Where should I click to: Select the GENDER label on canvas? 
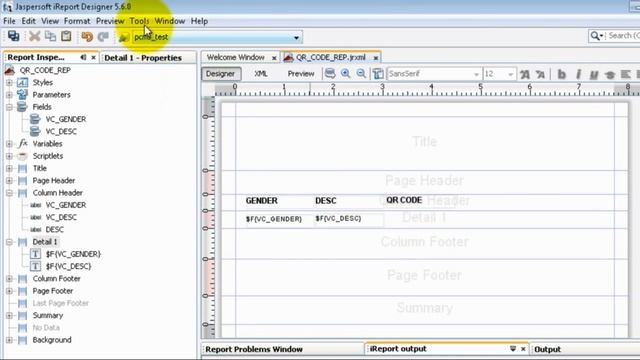coord(262,201)
